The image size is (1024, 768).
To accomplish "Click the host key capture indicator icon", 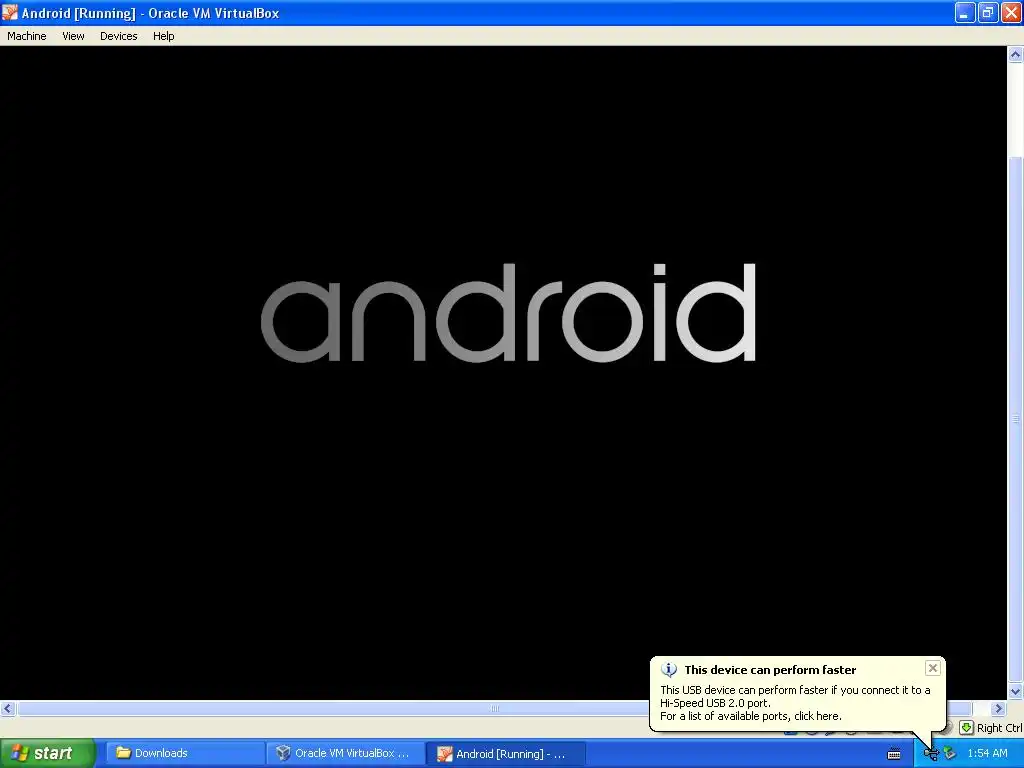I will click(966, 728).
